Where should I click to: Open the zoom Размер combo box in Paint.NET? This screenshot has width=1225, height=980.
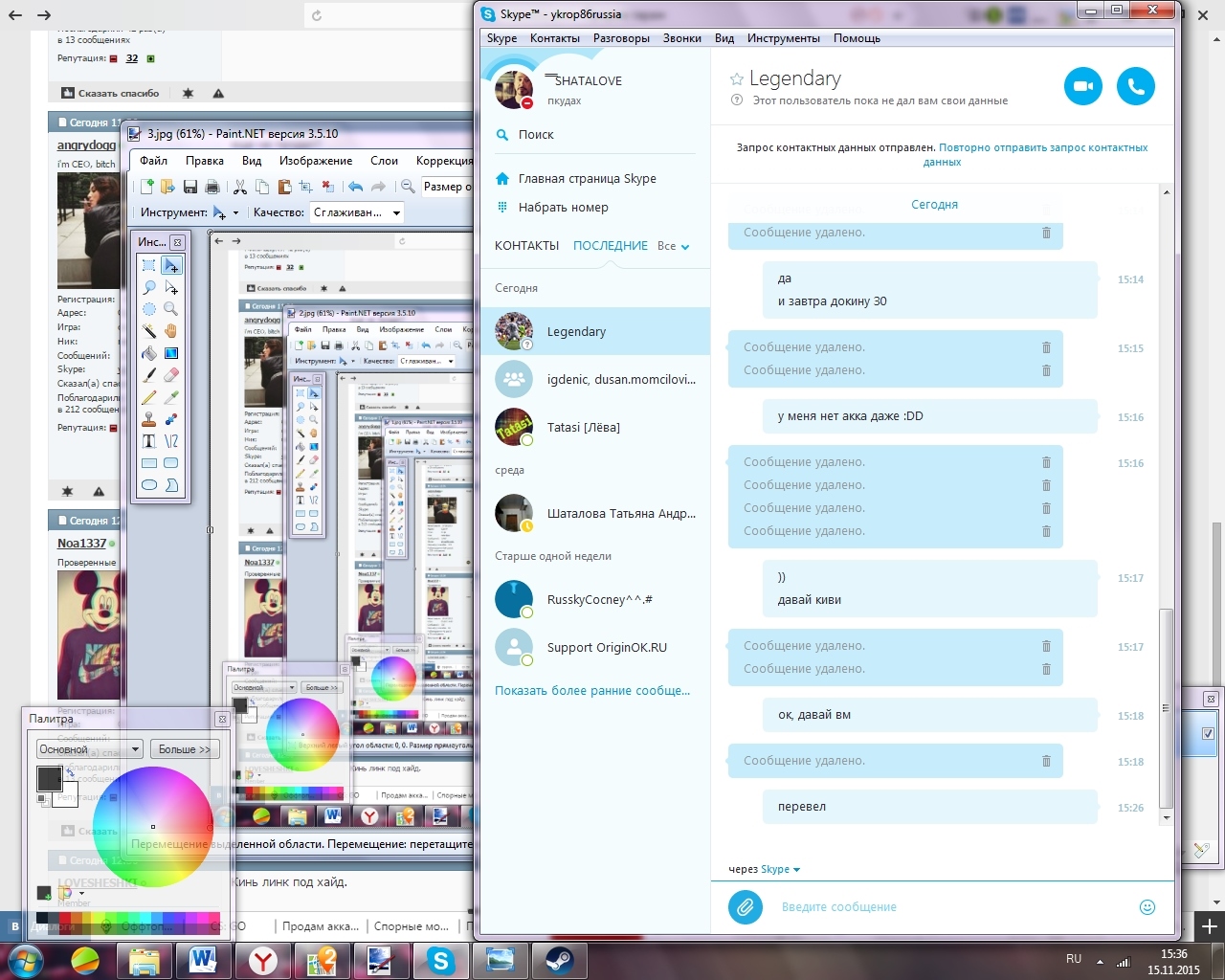[447, 187]
